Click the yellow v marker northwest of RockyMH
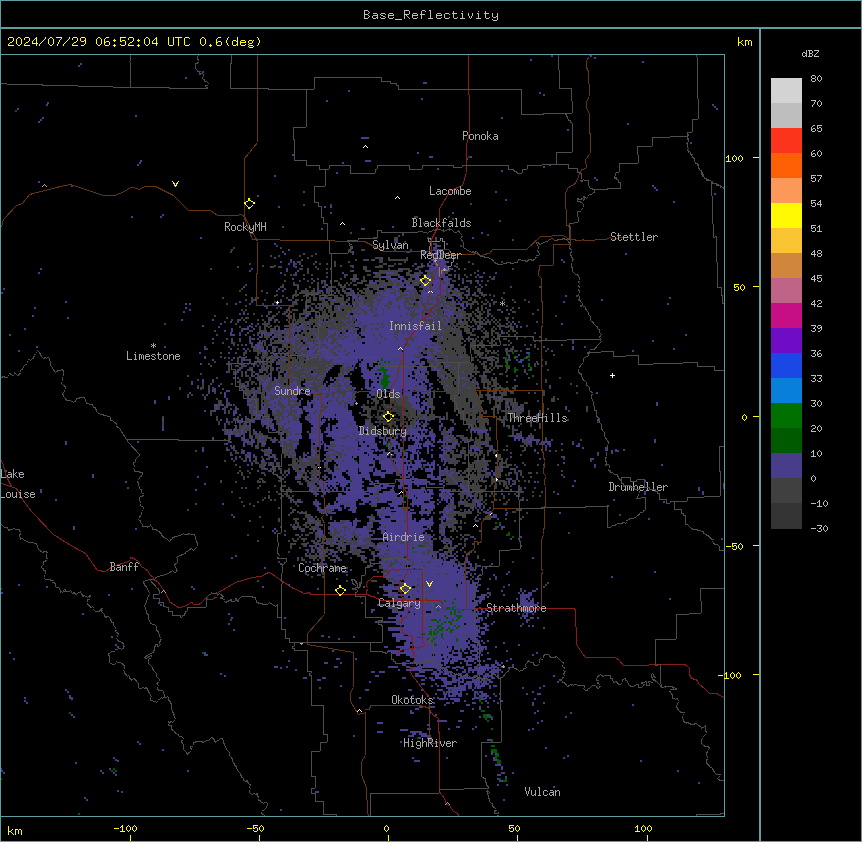The image size is (862, 842). click(x=175, y=184)
